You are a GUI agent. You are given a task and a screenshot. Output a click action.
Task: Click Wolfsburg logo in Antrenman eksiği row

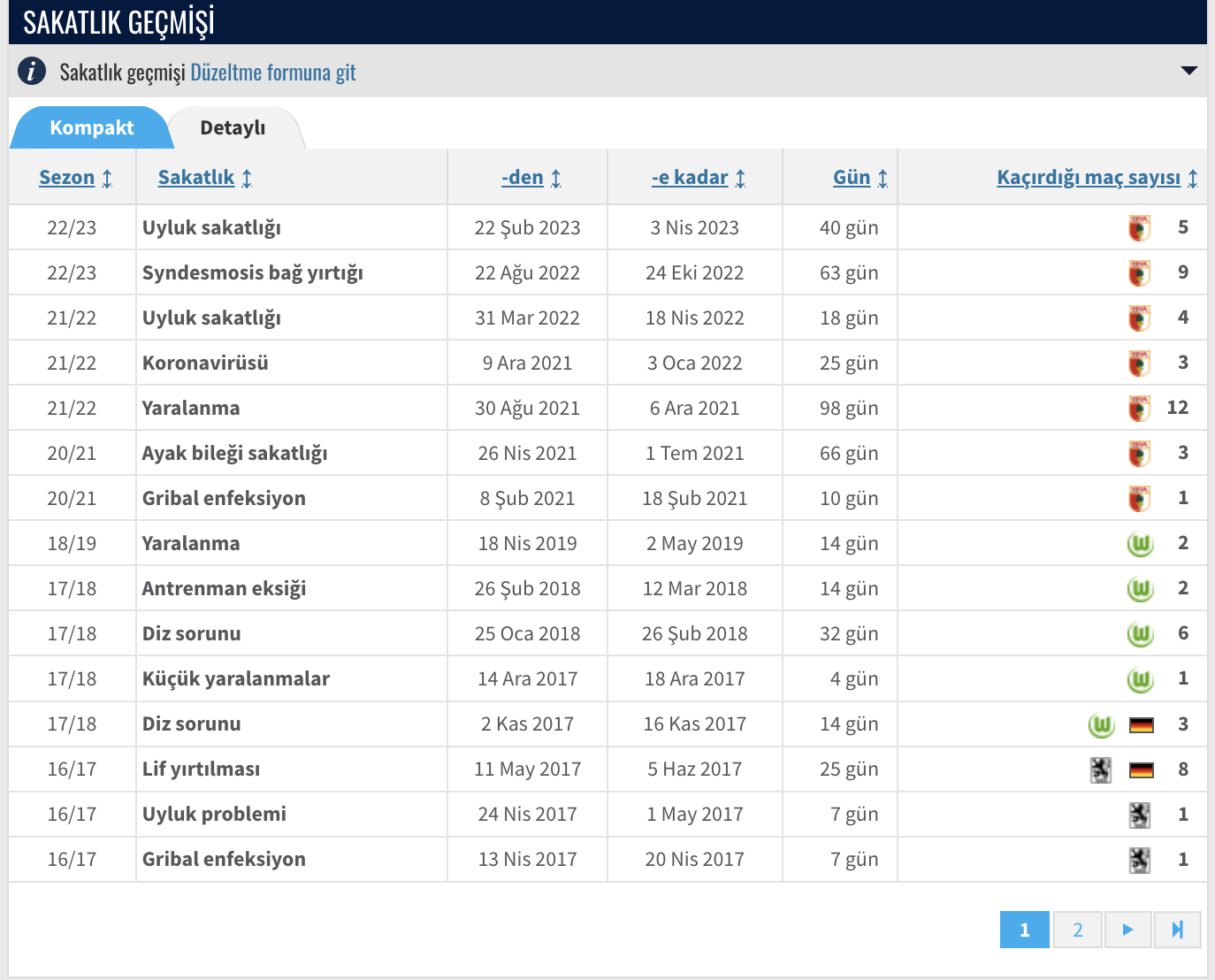pos(1141,589)
